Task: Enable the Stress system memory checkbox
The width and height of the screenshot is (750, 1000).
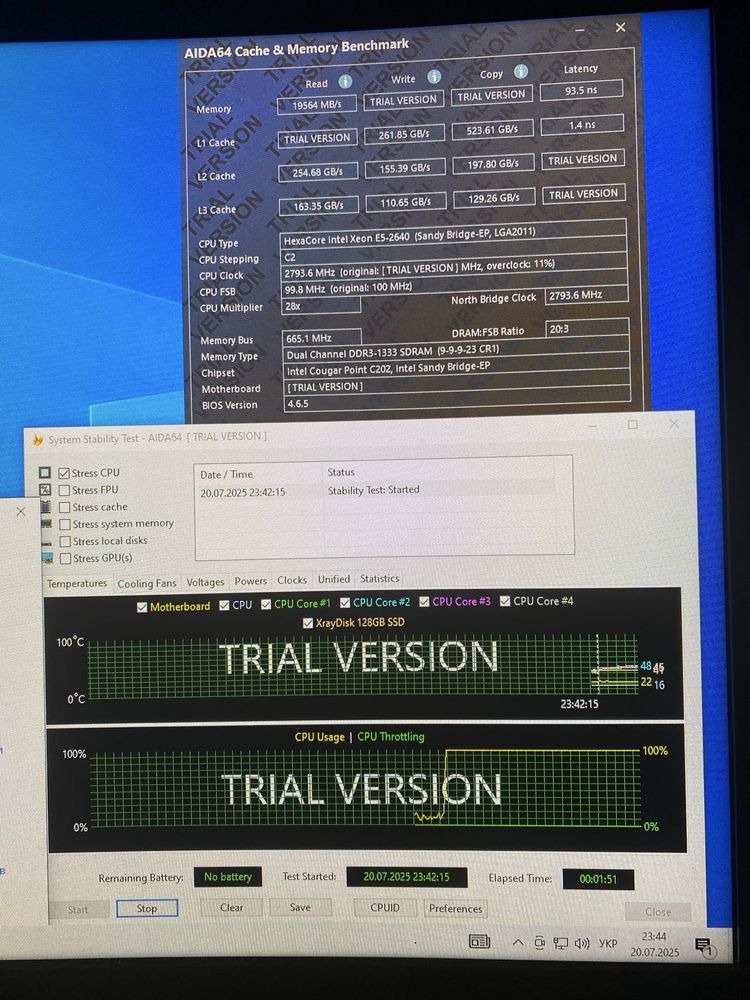Action: point(65,524)
